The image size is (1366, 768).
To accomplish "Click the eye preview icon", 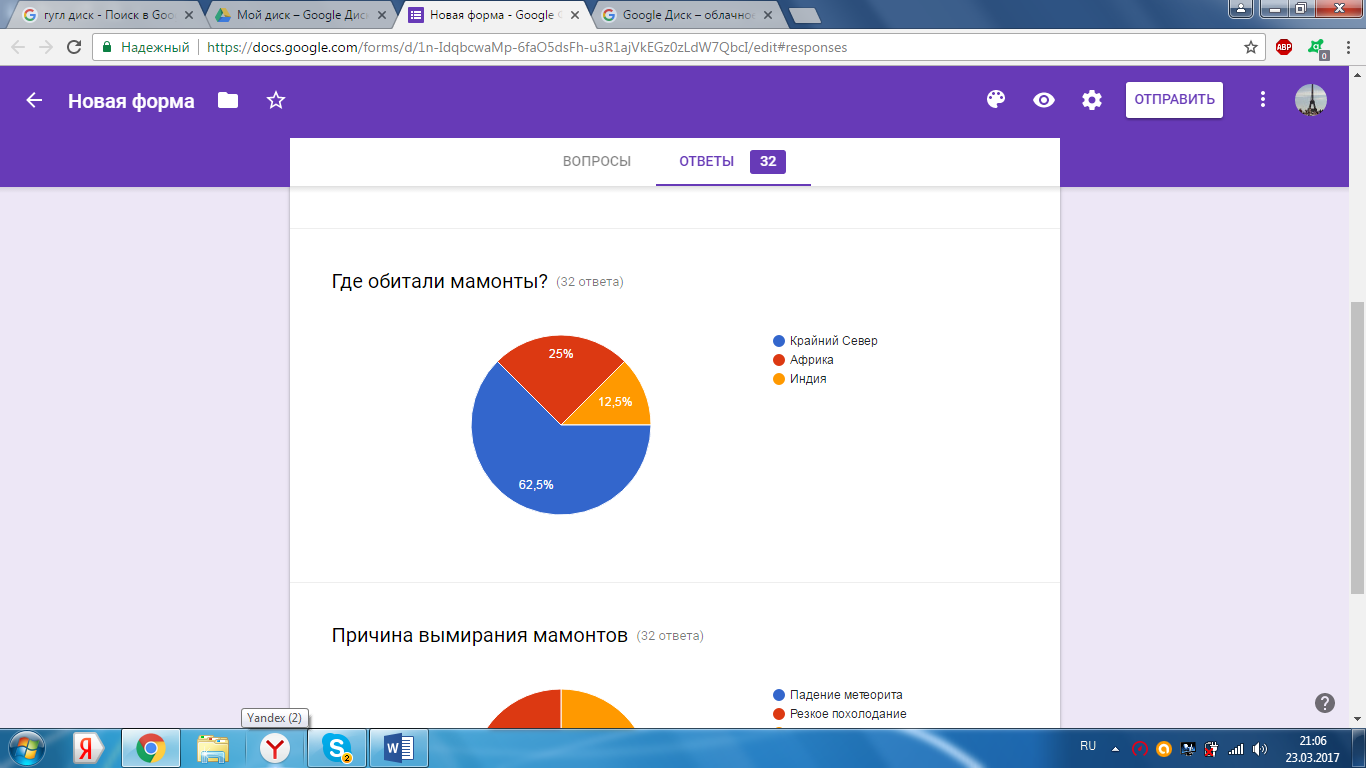I will pos(1044,100).
